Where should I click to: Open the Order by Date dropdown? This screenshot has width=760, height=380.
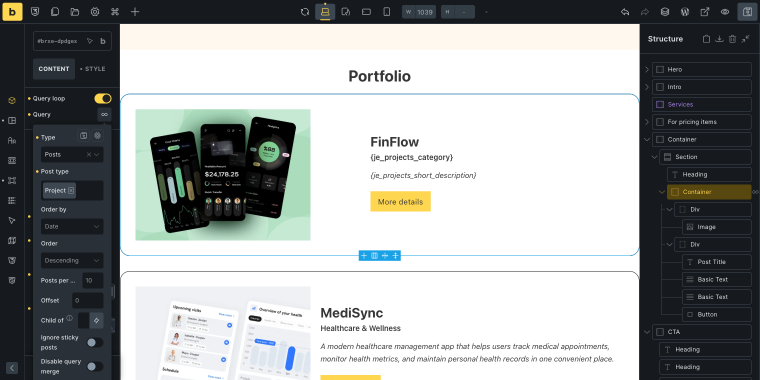72,226
